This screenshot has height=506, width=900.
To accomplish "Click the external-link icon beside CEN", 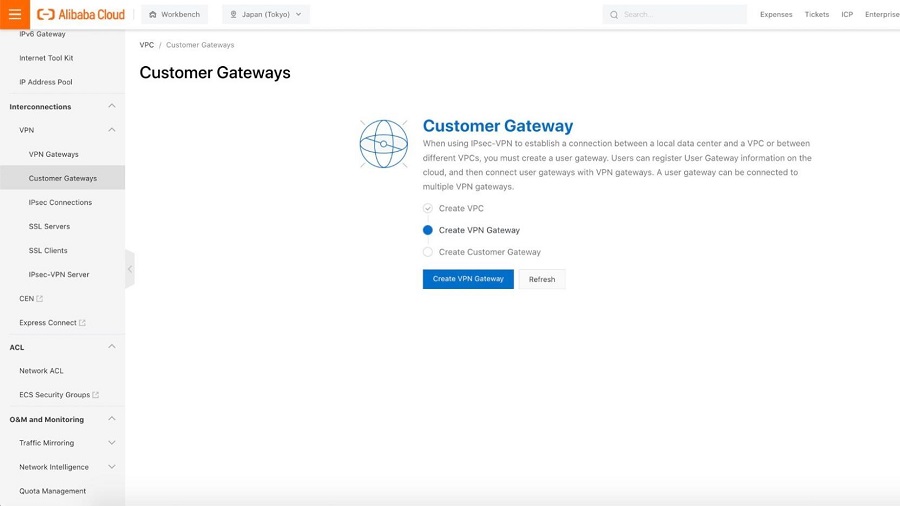I will click(x=40, y=299).
